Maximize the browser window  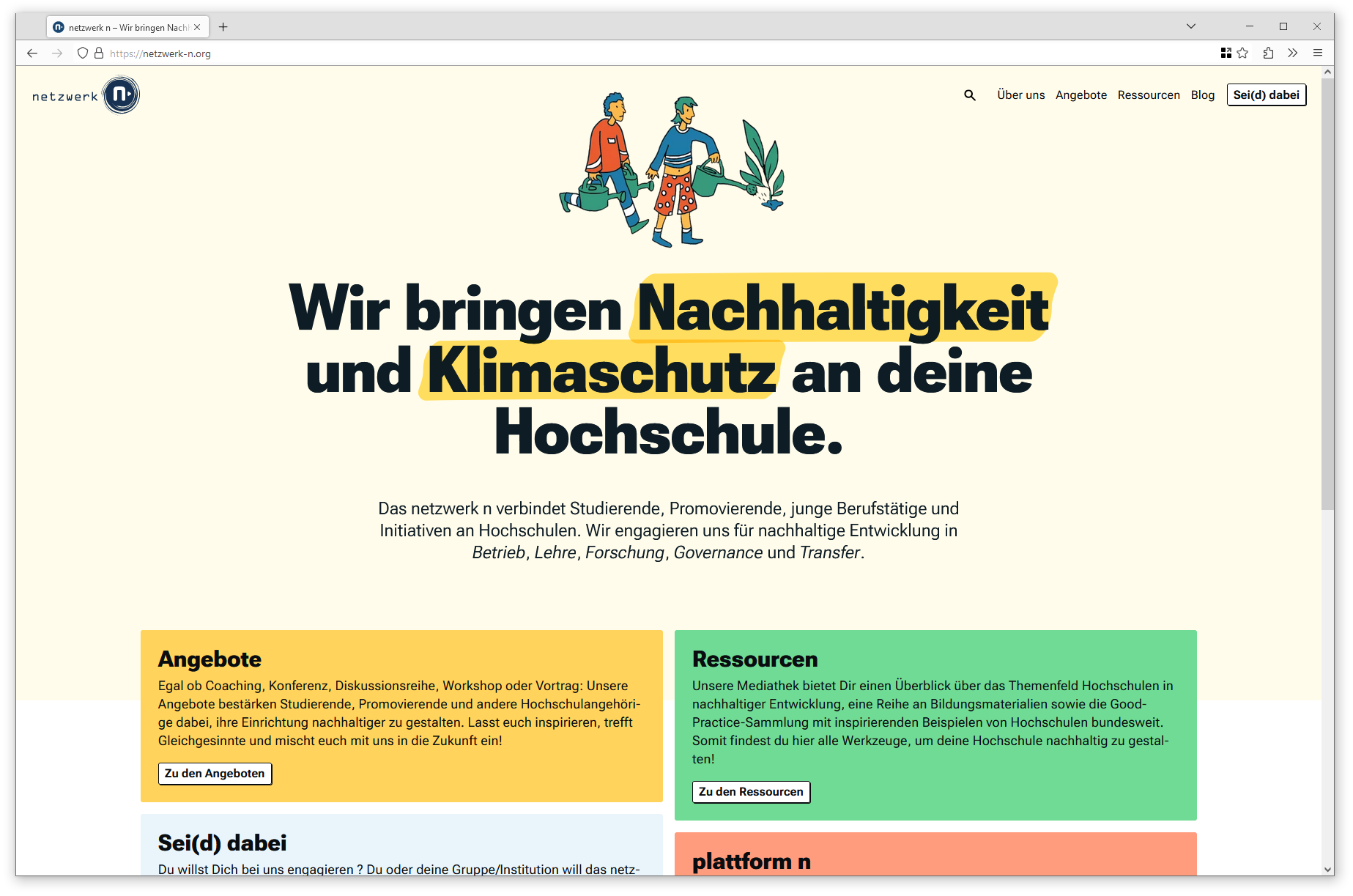click(x=1283, y=26)
